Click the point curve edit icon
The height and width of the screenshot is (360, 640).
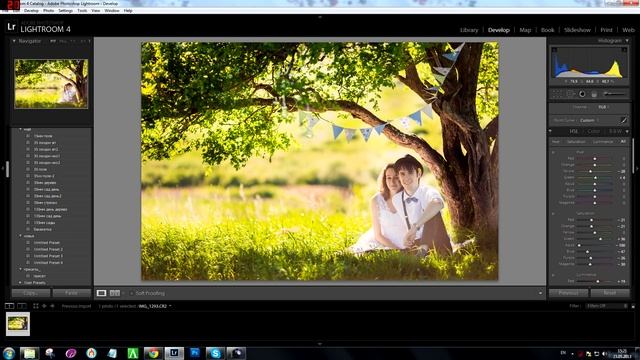pyautogui.click(x=623, y=120)
